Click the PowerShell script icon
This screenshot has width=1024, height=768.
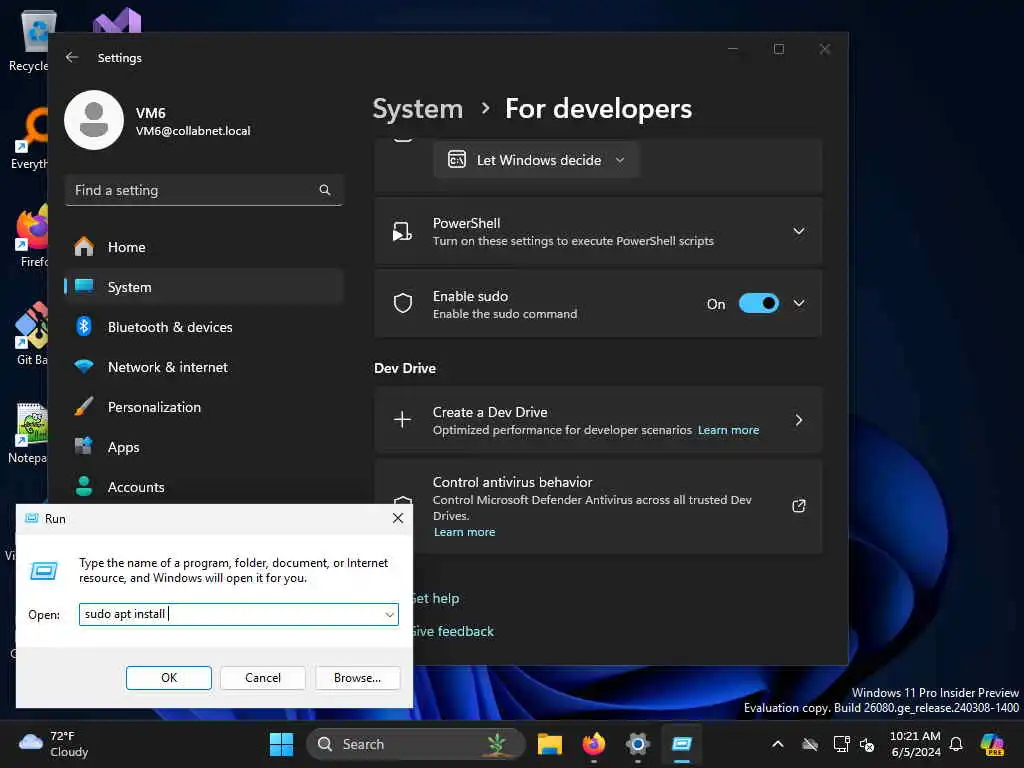(402, 231)
